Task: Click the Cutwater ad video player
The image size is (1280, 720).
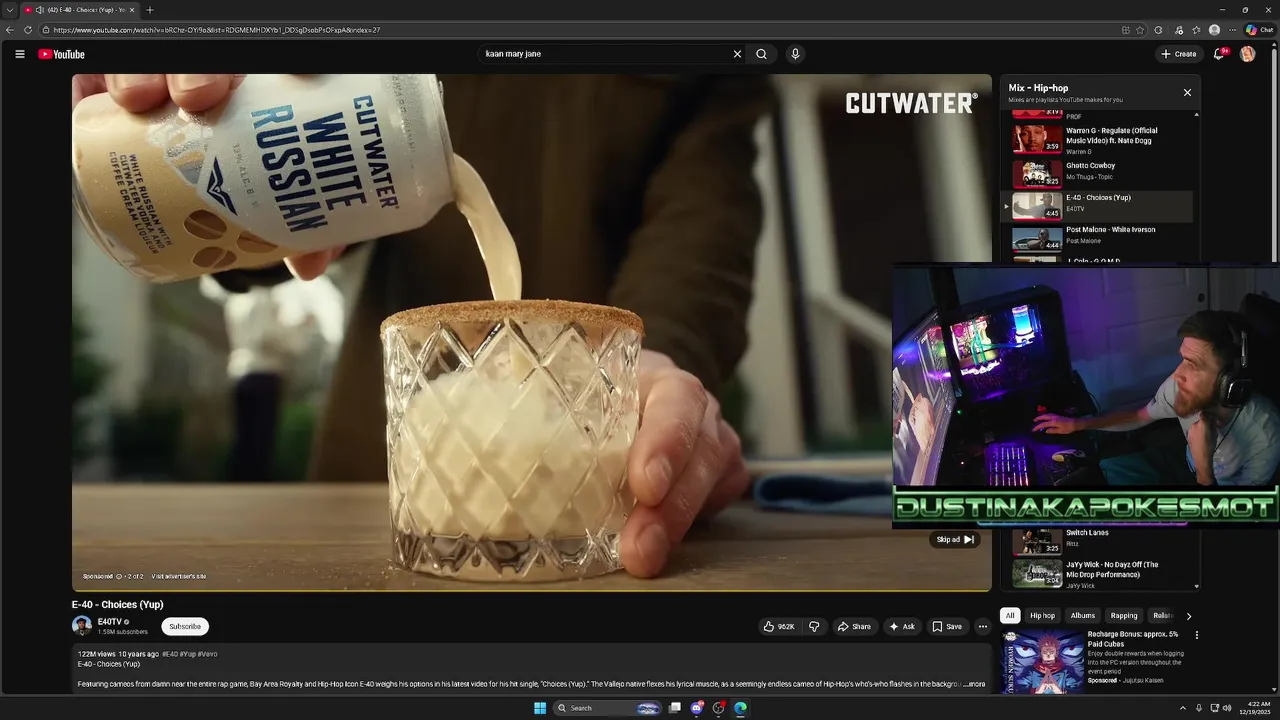Action: (x=532, y=332)
